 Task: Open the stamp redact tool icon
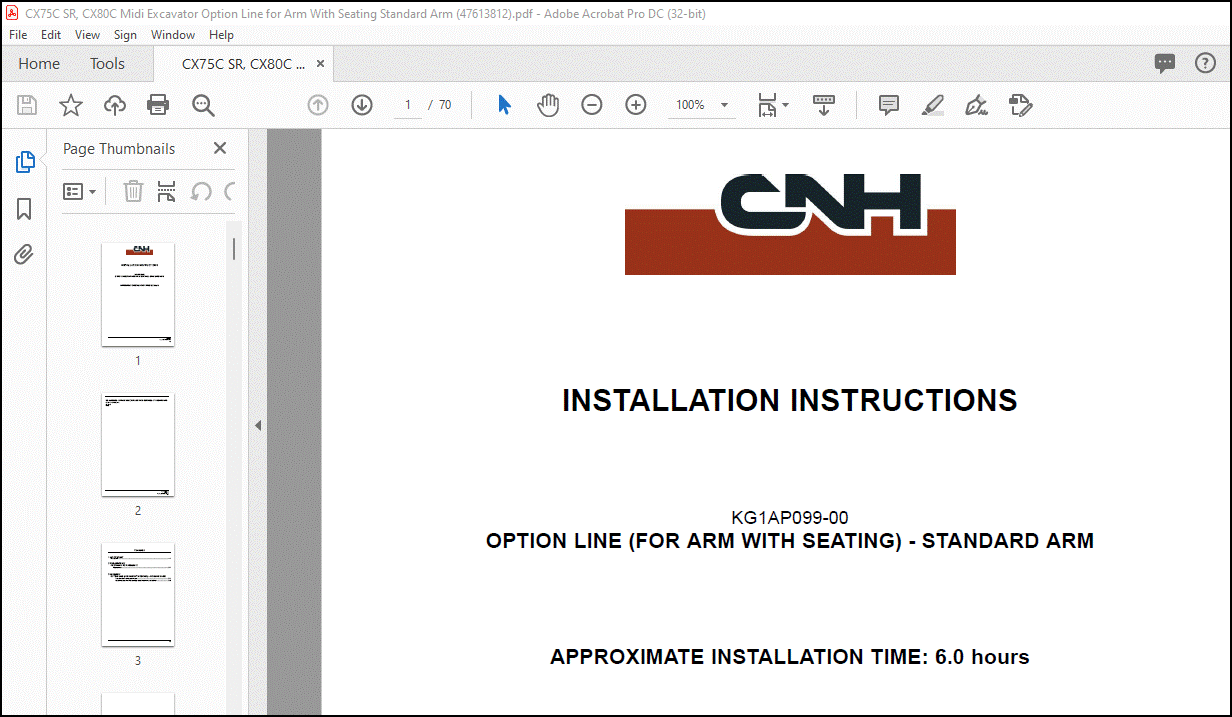1020,105
